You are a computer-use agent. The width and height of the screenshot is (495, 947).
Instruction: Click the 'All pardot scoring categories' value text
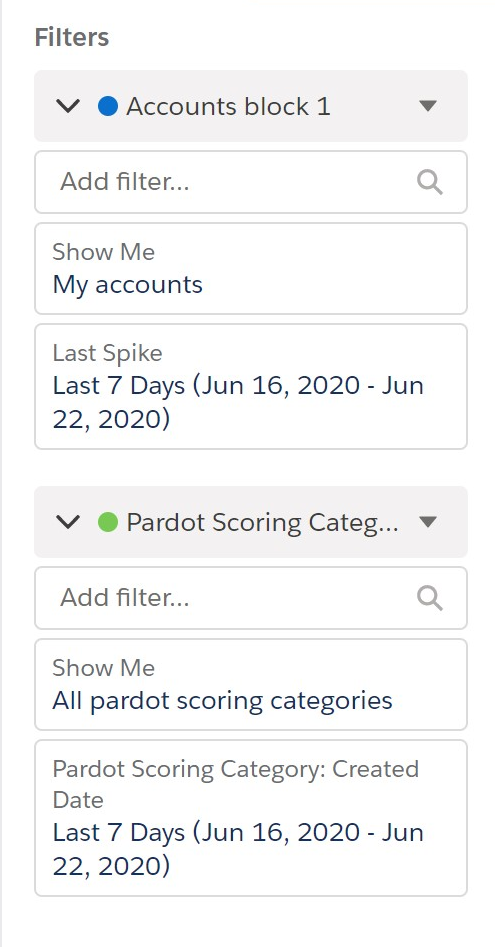tap(222, 701)
